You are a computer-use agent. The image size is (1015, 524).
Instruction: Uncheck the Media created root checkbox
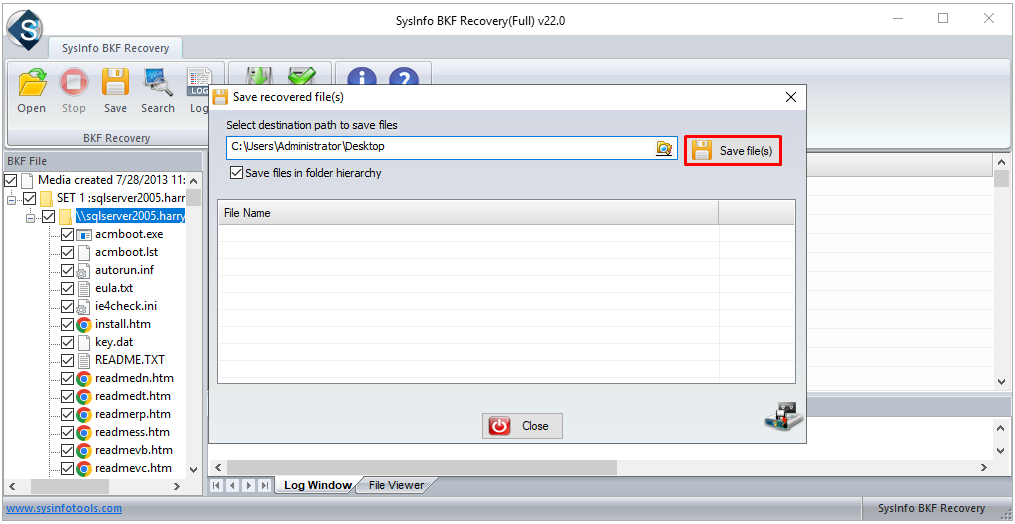10,180
